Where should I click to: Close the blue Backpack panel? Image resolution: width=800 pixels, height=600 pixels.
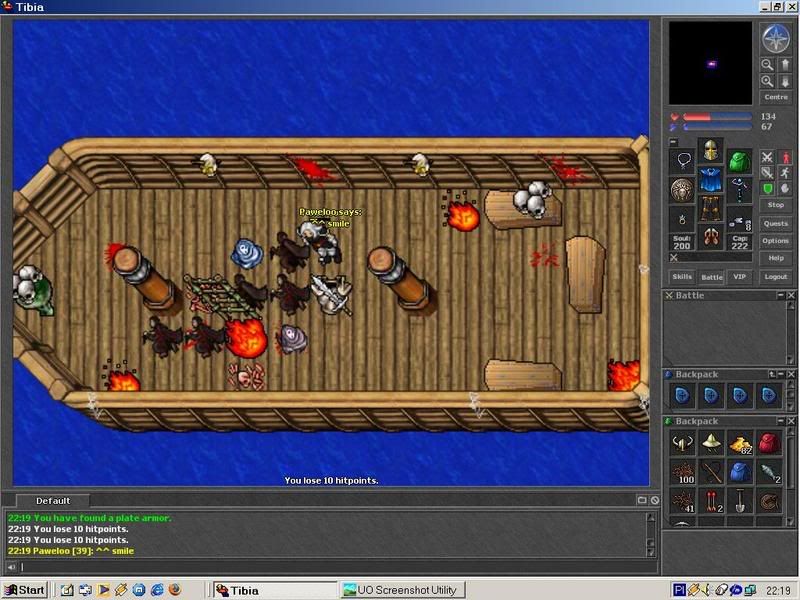coord(791,374)
